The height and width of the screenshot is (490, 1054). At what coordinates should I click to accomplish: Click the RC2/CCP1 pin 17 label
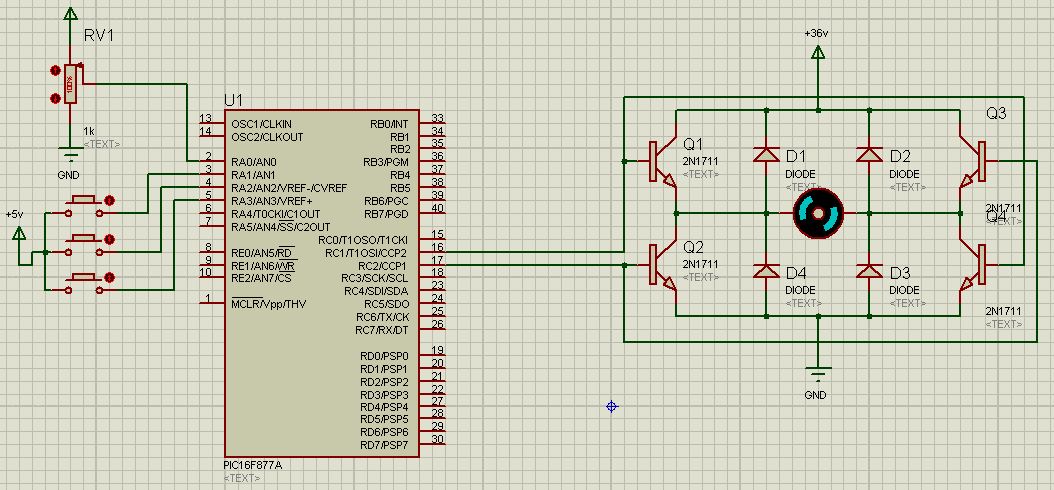376,266
